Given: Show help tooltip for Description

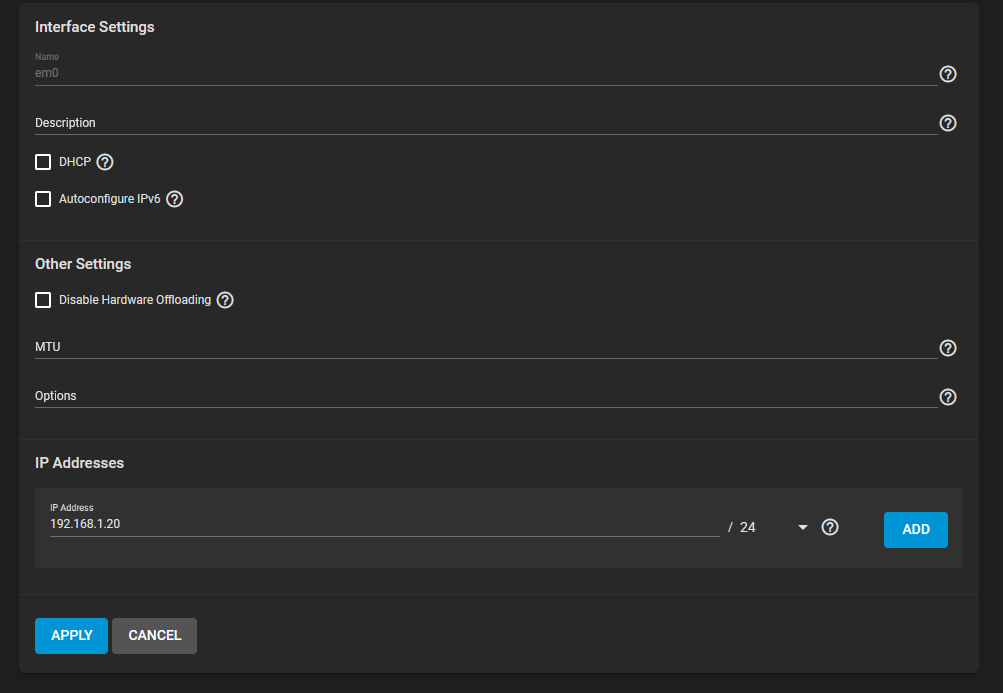Looking at the screenshot, I should pyautogui.click(x=947, y=123).
